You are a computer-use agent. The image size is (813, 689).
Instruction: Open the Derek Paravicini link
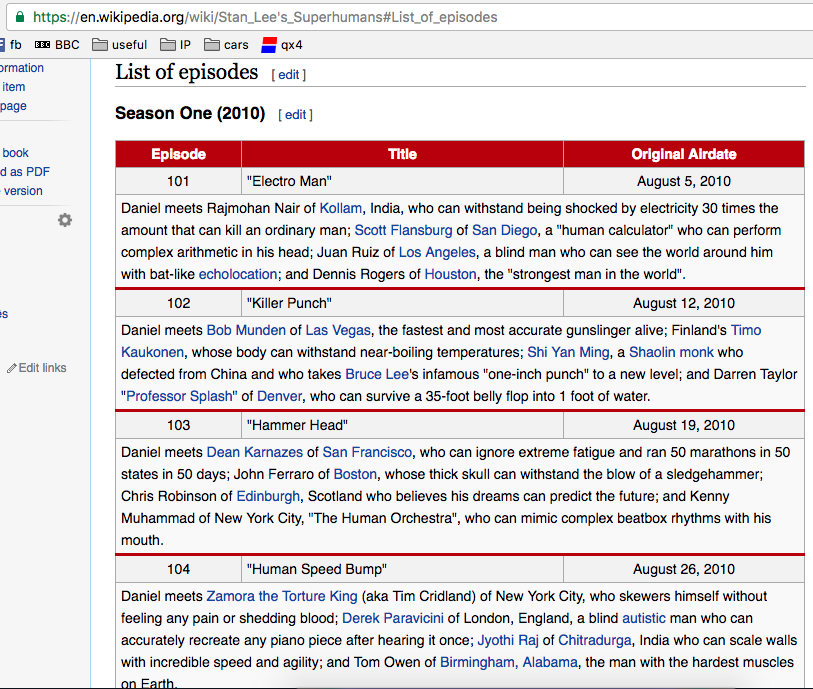point(393,618)
